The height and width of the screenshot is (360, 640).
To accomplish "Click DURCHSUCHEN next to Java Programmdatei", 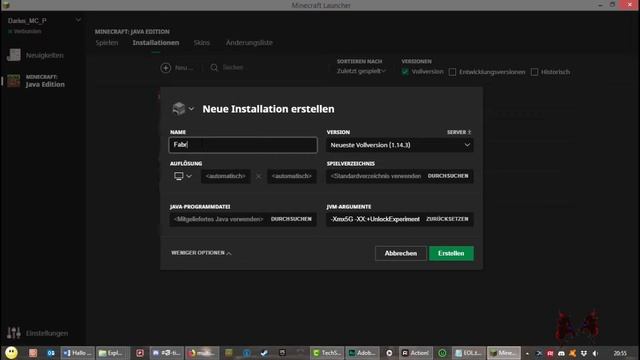I will click(x=291, y=219).
